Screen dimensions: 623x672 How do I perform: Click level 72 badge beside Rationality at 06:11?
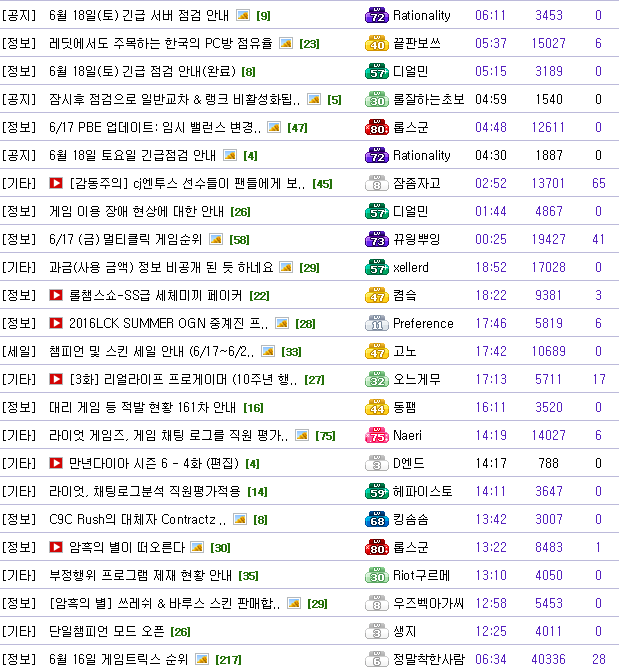click(x=377, y=16)
